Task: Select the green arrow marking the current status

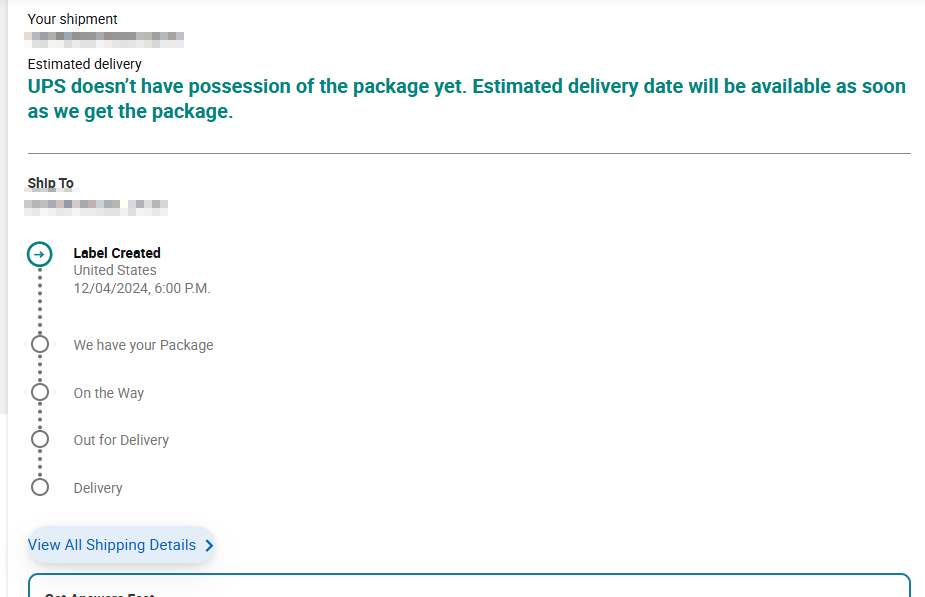Action: [40, 254]
